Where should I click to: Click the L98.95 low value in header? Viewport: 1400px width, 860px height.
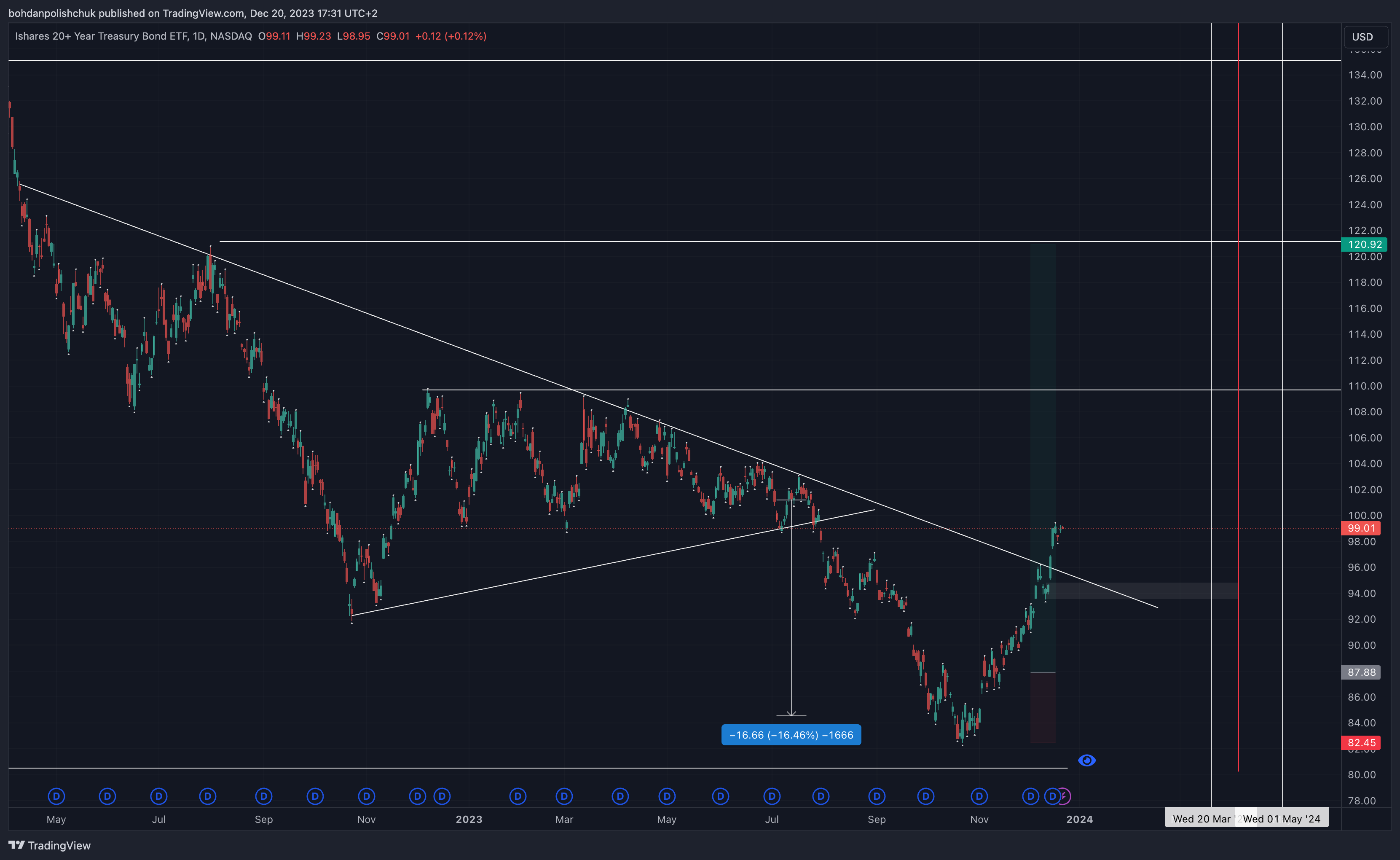354,36
